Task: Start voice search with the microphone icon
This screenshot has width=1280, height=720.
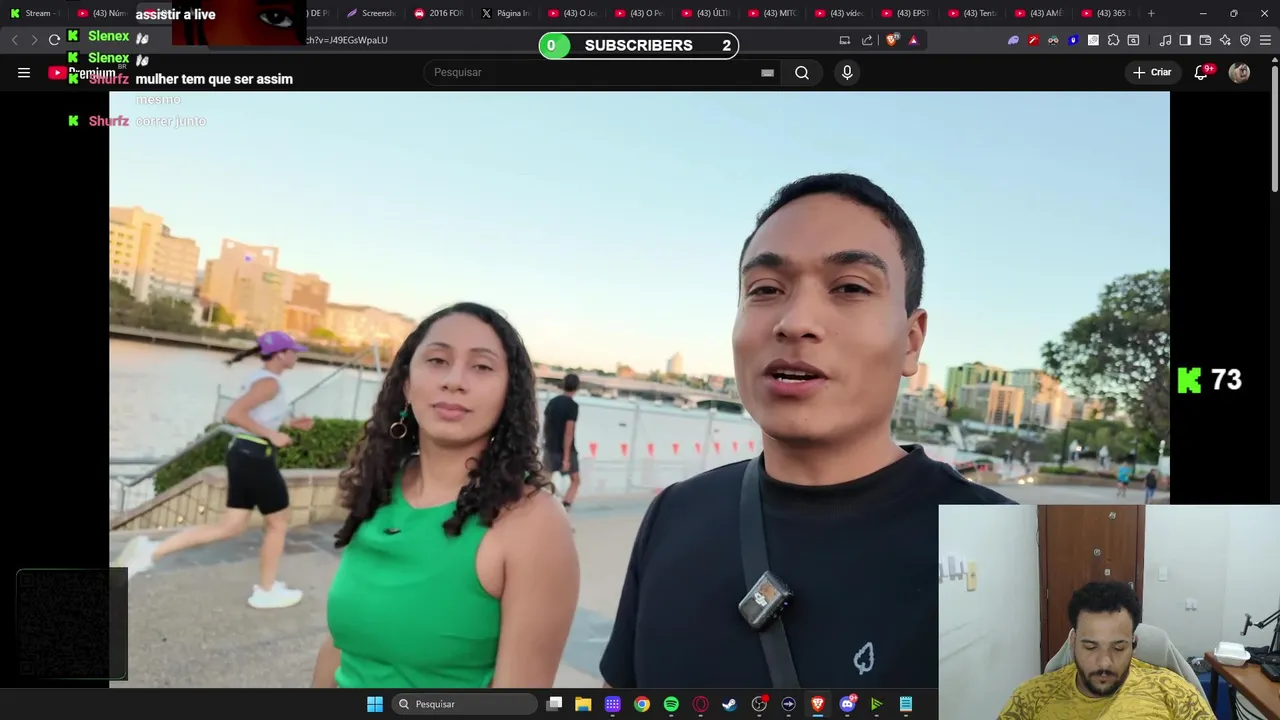Action: point(847,72)
